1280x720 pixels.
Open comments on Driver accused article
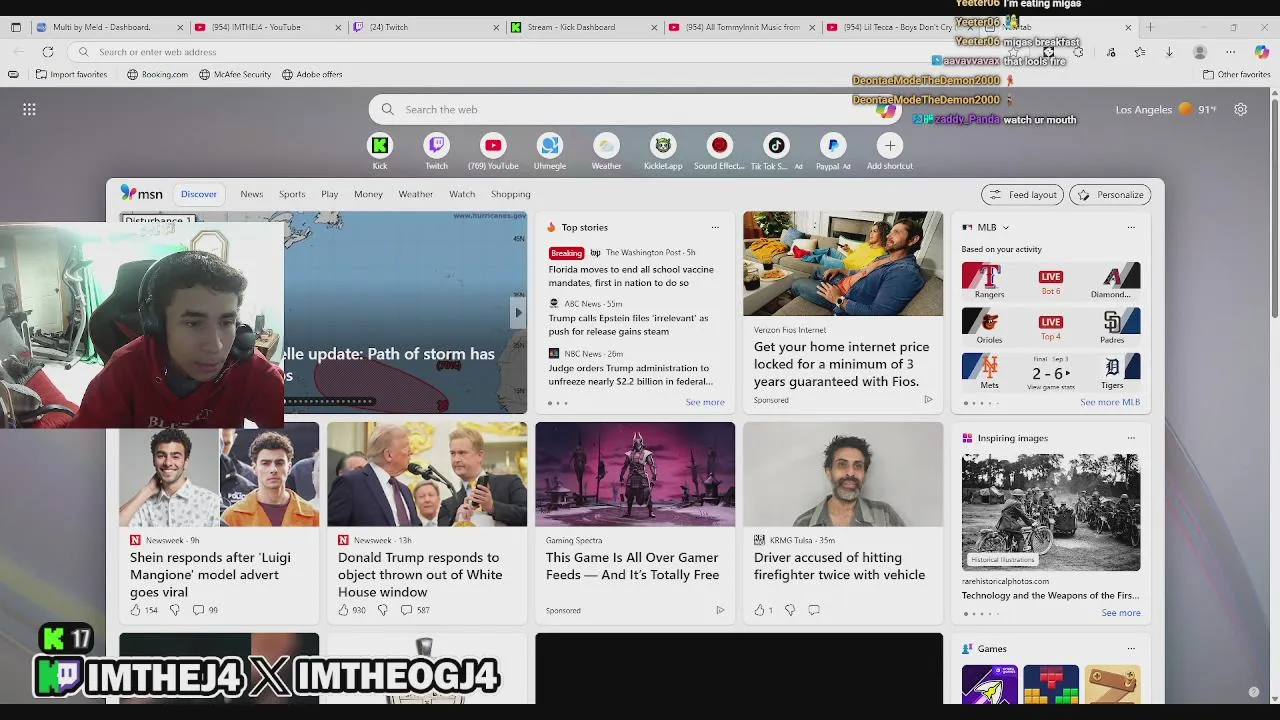coord(814,610)
